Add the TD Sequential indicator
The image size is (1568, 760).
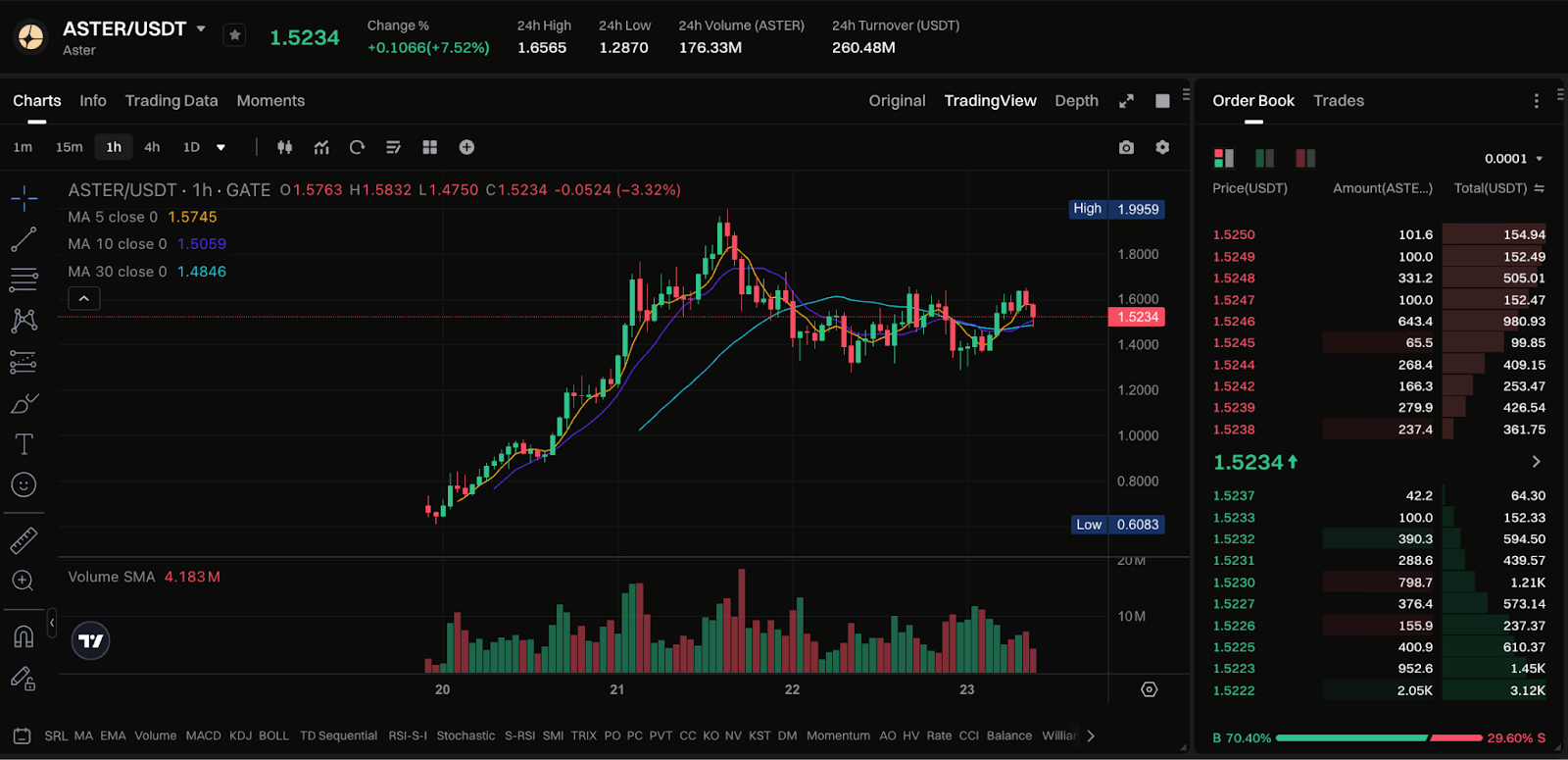pyautogui.click(x=338, y=735)
